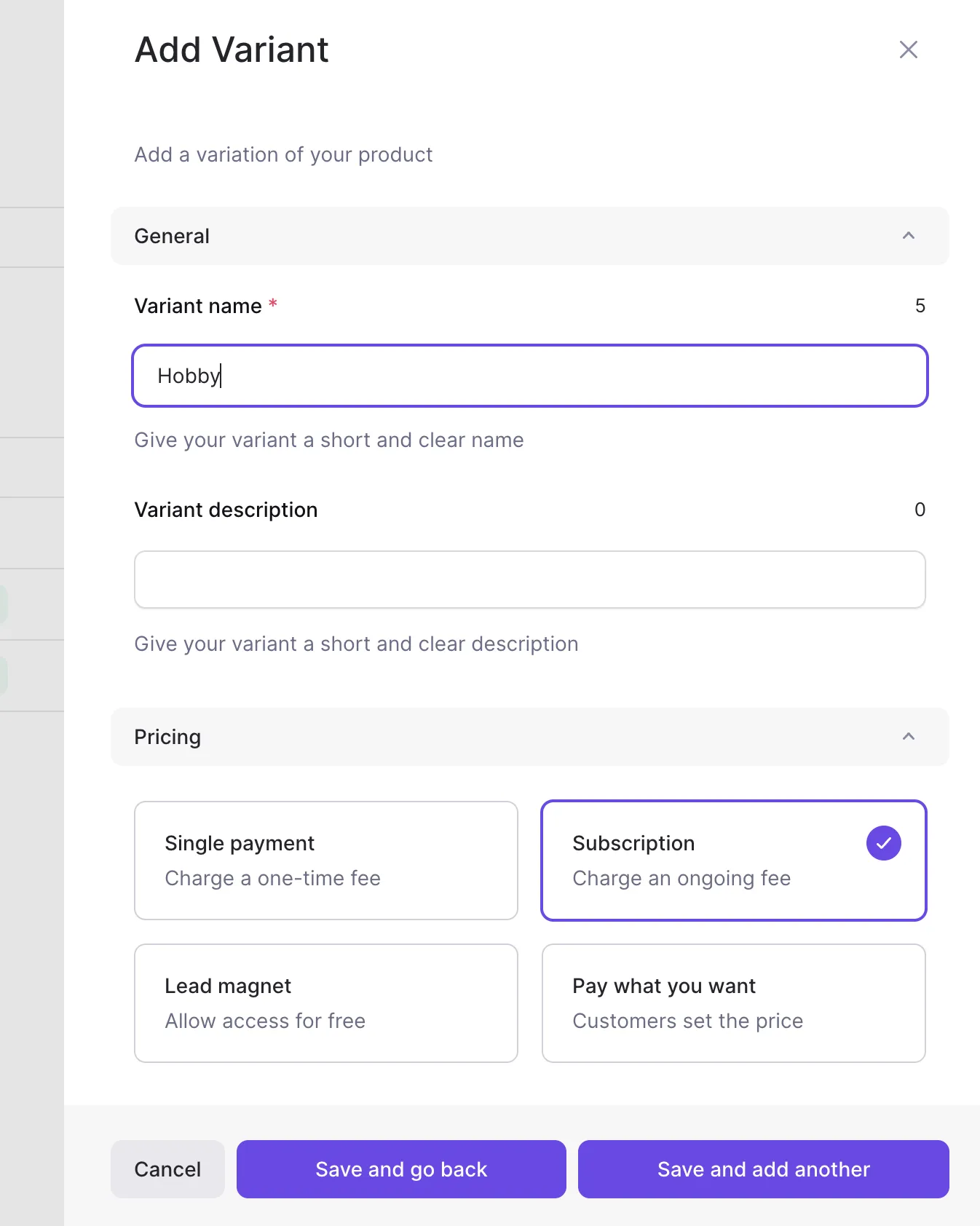The image size is (980, 1226).
Task: Click the Pricing section header
Action: point(167,737)
